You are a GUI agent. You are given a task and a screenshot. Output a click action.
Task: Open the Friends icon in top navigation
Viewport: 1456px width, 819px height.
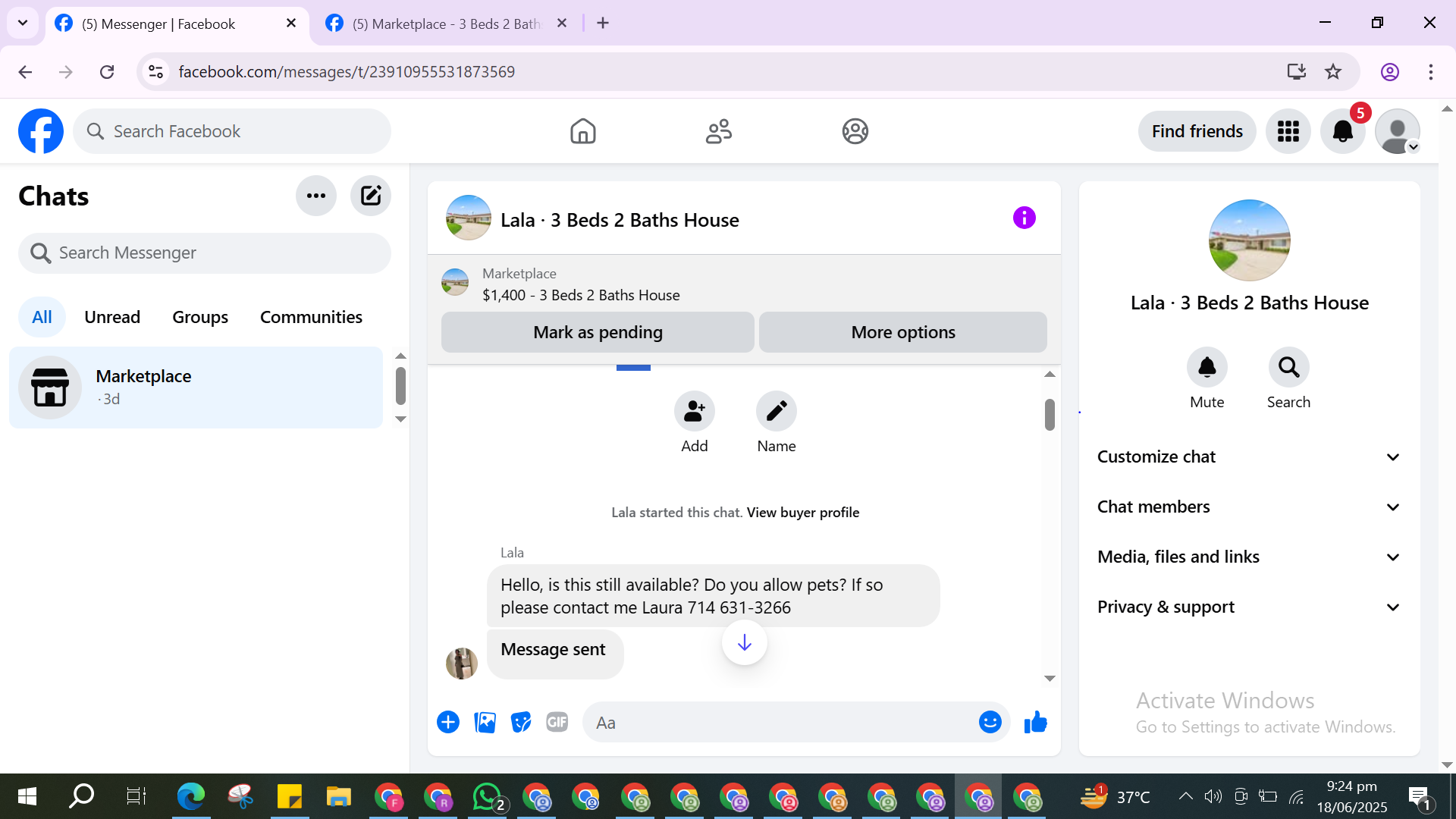(719, 131)
